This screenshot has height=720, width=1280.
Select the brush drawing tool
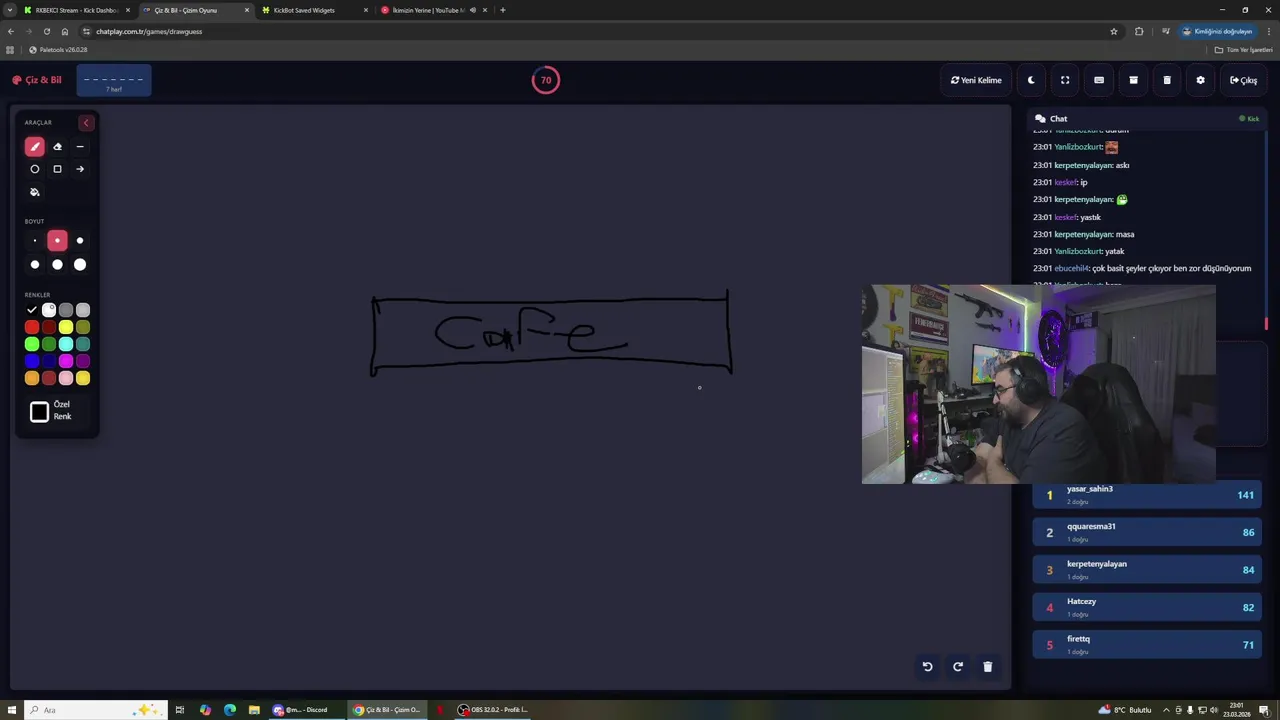[x=34, y=147]
